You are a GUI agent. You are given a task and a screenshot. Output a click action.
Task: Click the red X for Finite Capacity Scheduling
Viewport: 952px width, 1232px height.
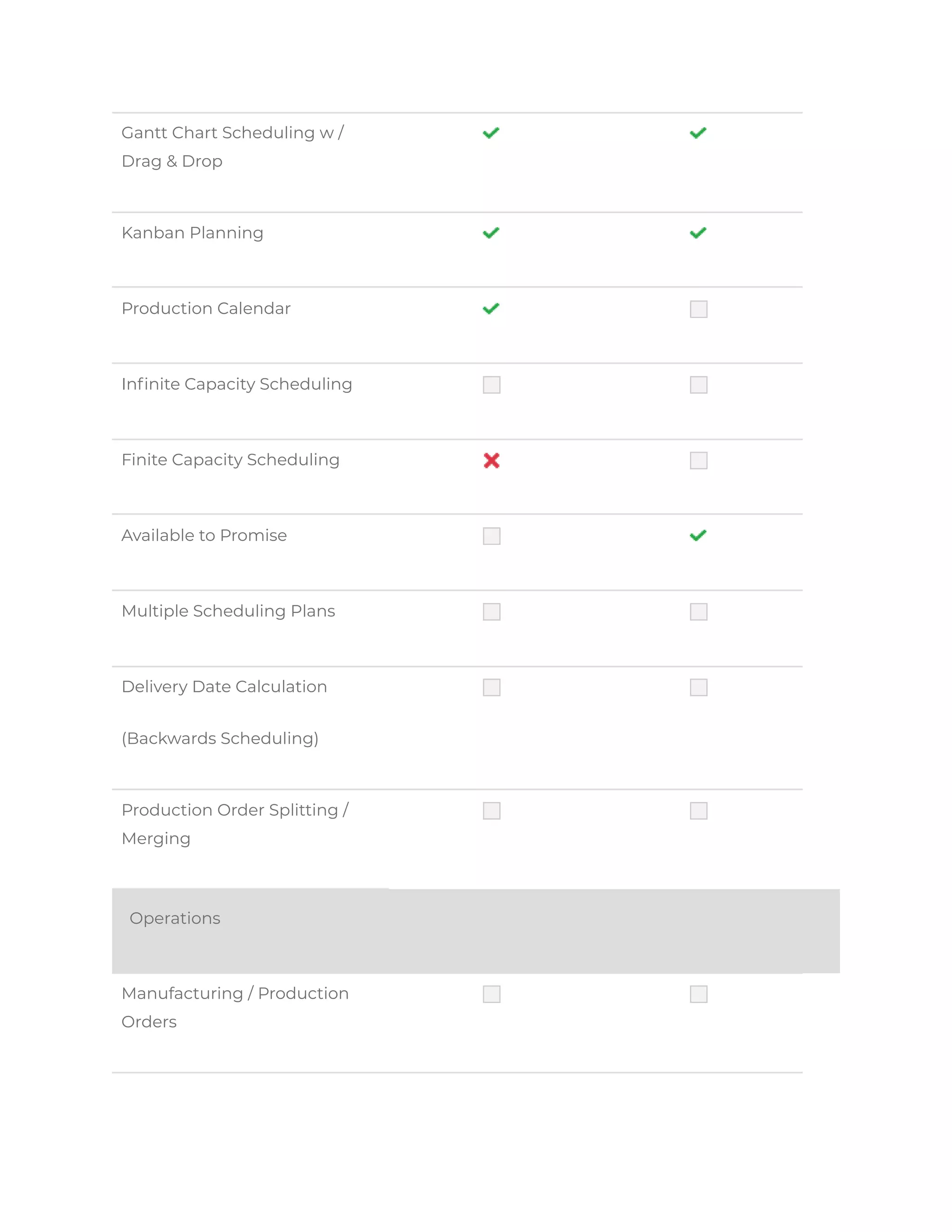coord(492,460)
